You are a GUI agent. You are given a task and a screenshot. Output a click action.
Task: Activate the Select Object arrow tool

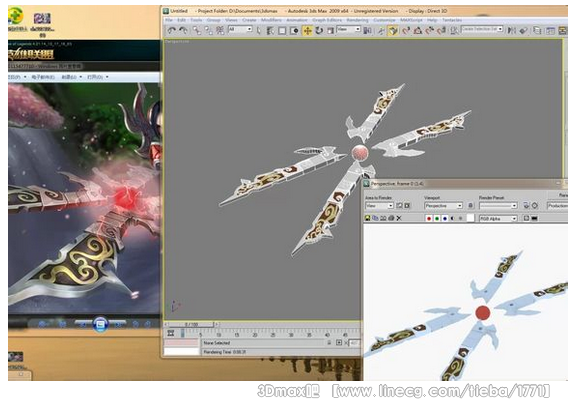(x=259, y=31)
